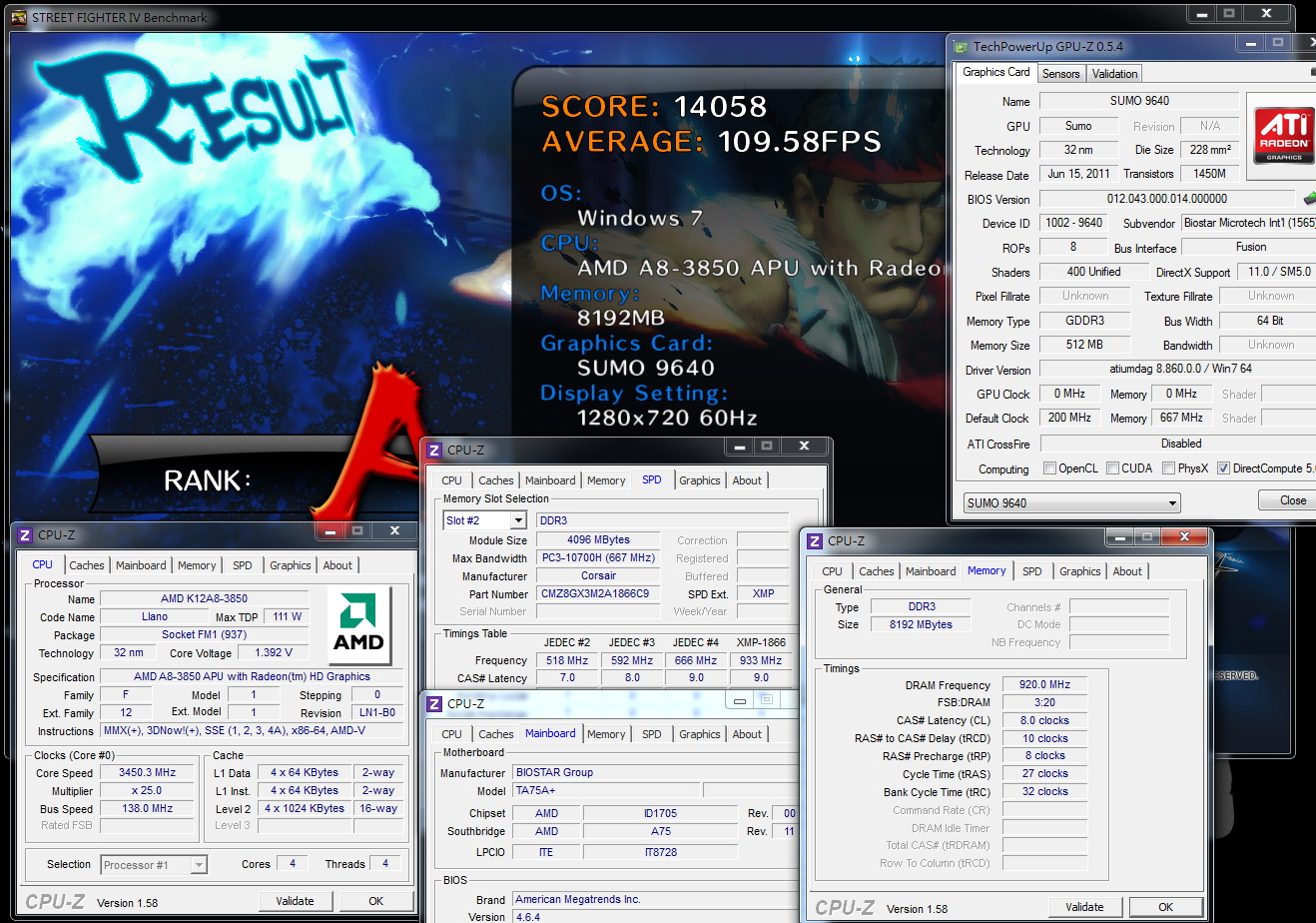Viewport: 1316px width, 923px height.
Task: Switch to Validation tab in GPU-Z
Action: click(1114, 74)
